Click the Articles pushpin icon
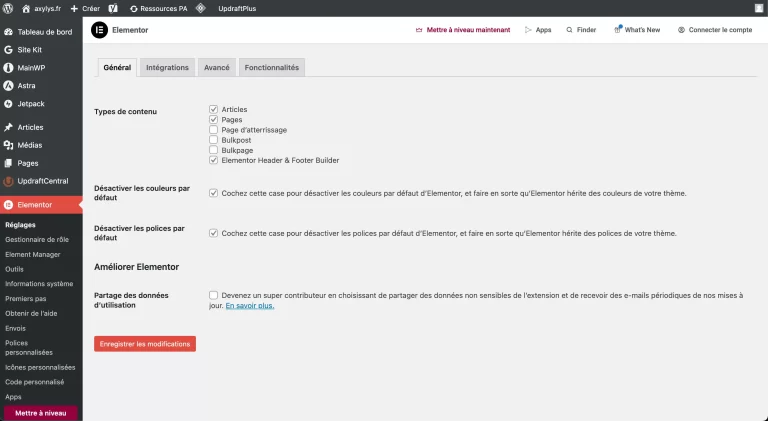Image resolution: width=768 pixels, height=421 pixels. pos(8,127)
